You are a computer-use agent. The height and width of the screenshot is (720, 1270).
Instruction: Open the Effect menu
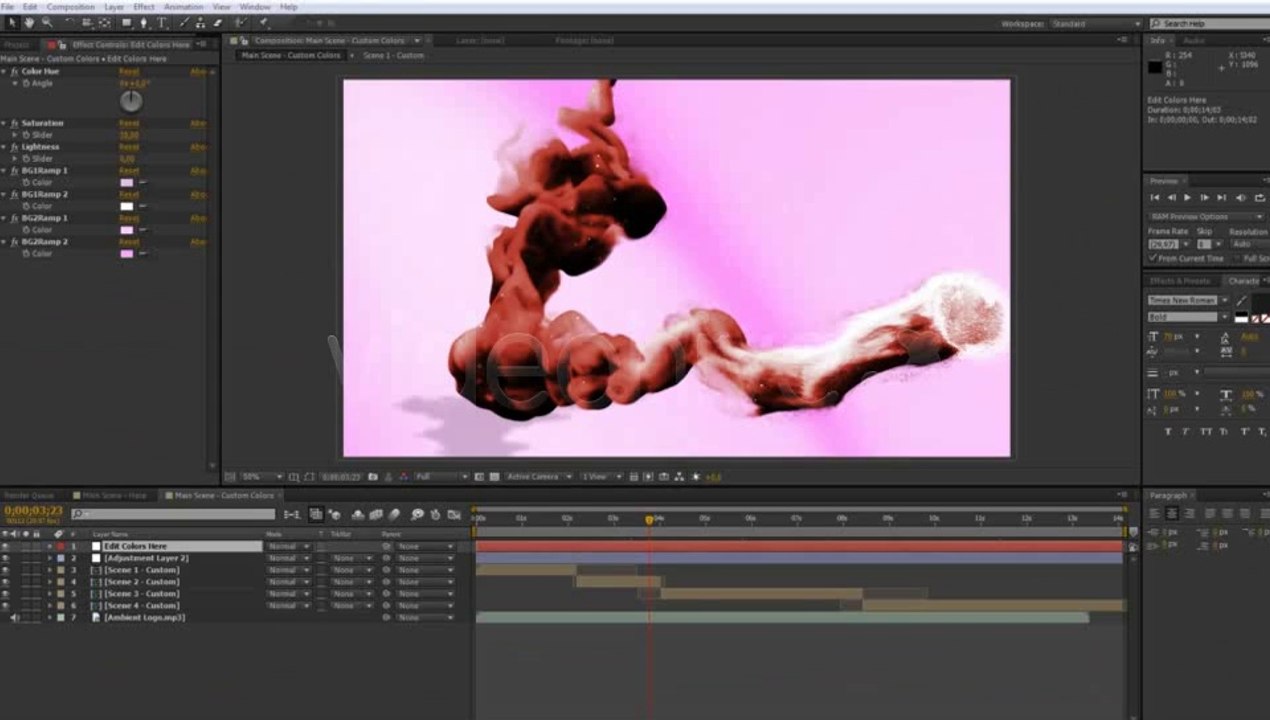click(x=144, y=7)
